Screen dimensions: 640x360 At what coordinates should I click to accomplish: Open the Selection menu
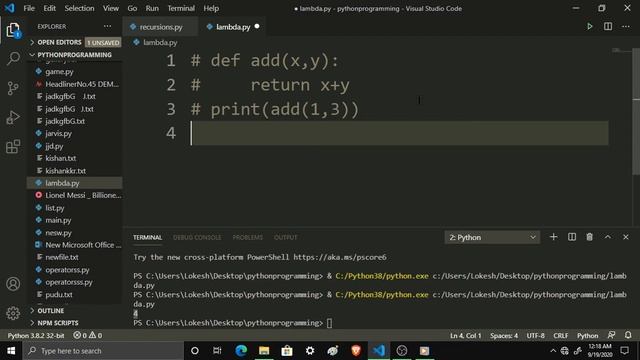coord(79,8)
